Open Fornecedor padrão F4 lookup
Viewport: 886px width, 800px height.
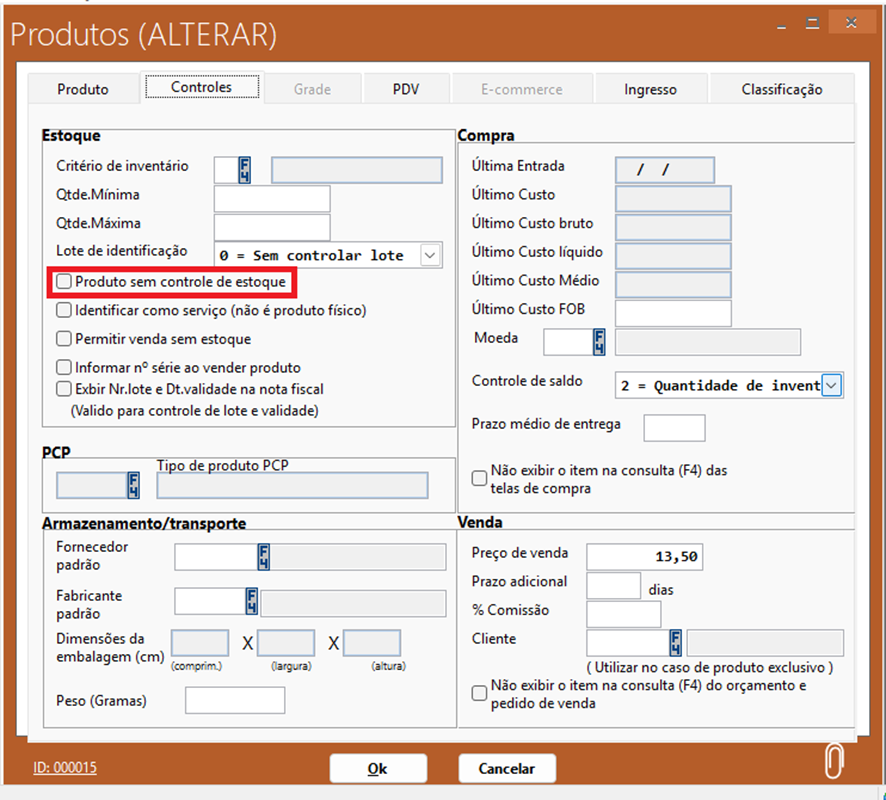(264, 557)
